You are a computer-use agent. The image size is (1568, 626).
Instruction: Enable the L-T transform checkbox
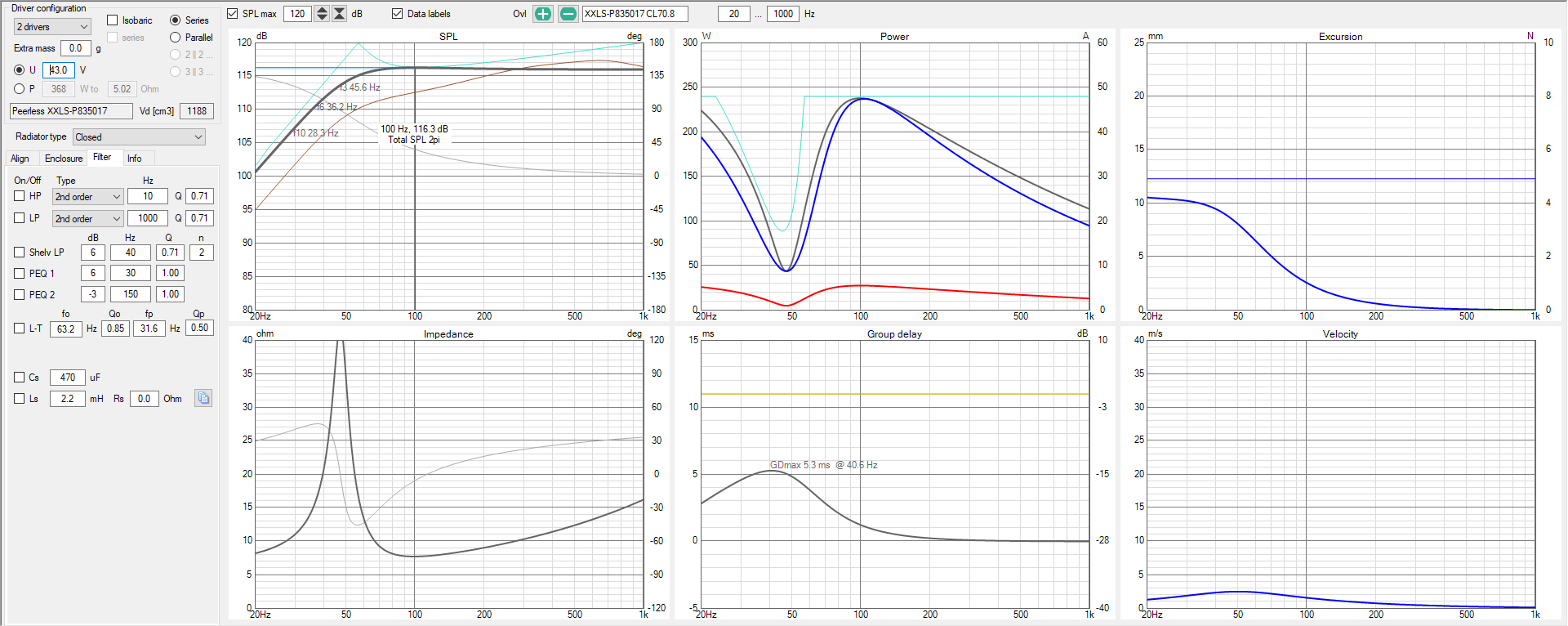point(20,329)
